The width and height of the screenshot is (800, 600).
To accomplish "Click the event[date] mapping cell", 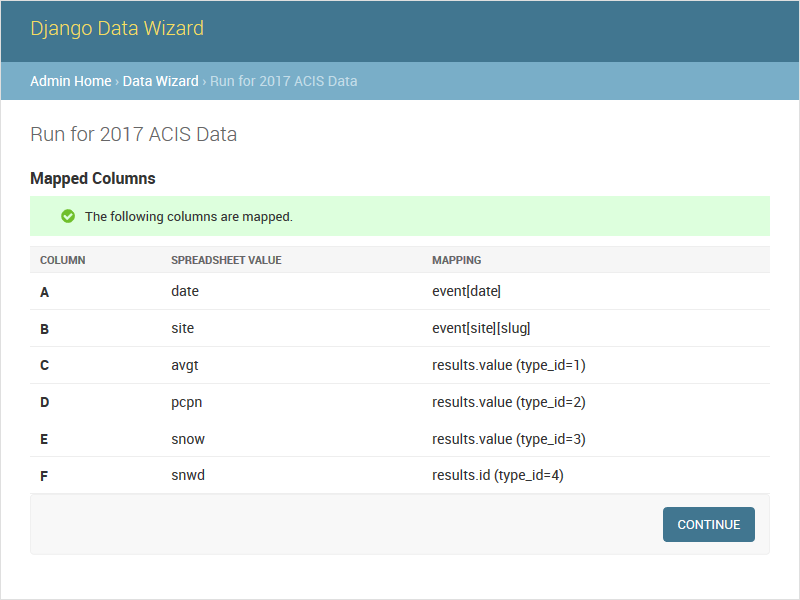I will click(x=466, y=292).
